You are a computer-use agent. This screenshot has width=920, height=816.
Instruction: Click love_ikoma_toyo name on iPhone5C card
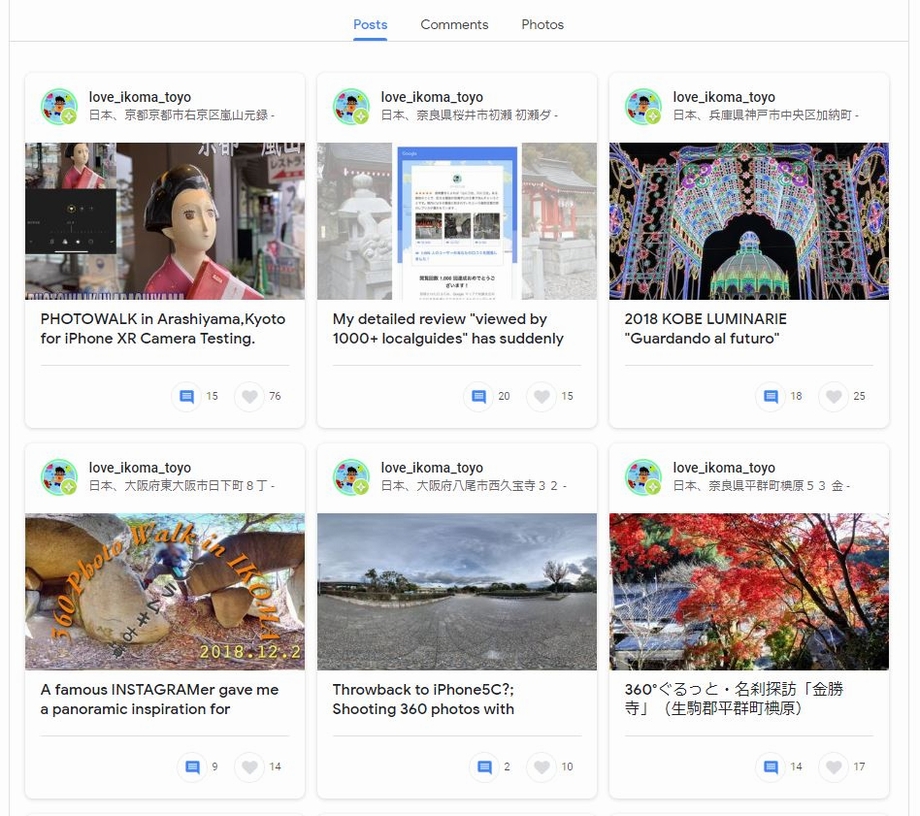pos(432,468)
